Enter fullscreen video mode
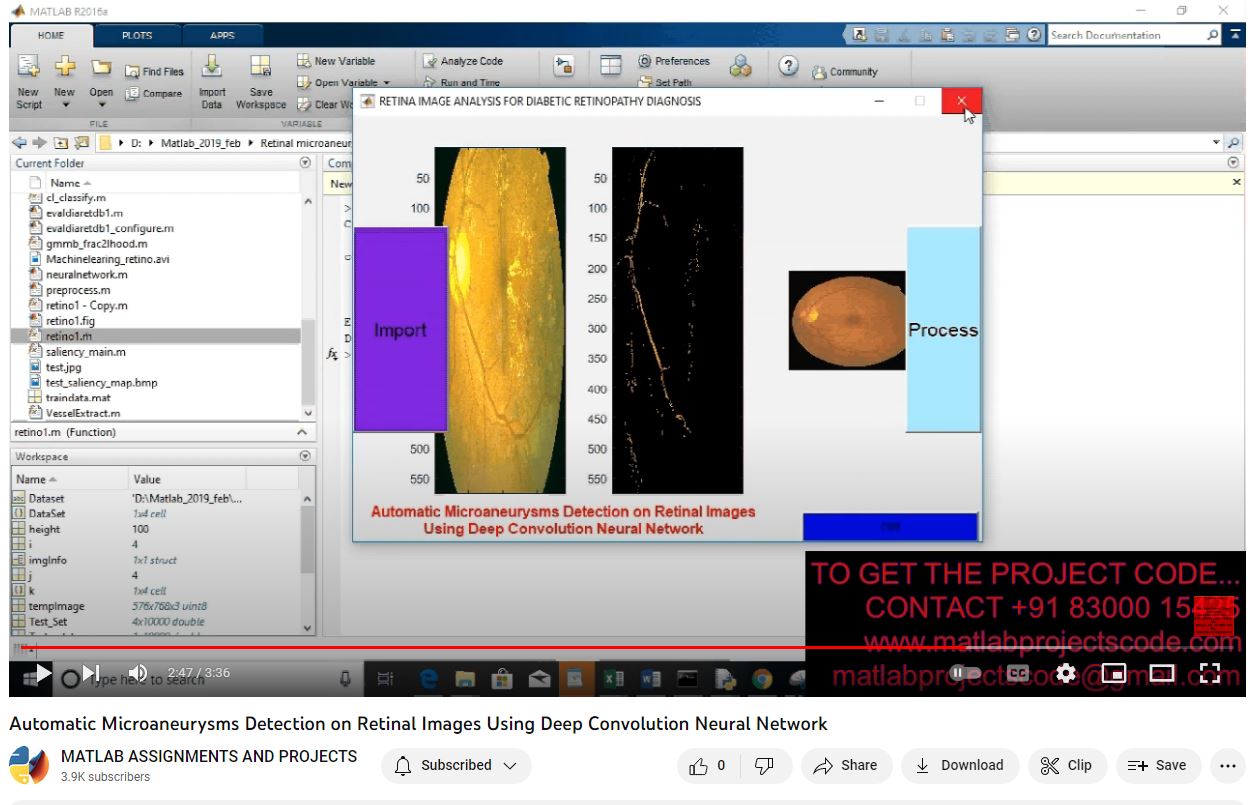Viewport: 1259px width, 805px height. (1210, 673)
